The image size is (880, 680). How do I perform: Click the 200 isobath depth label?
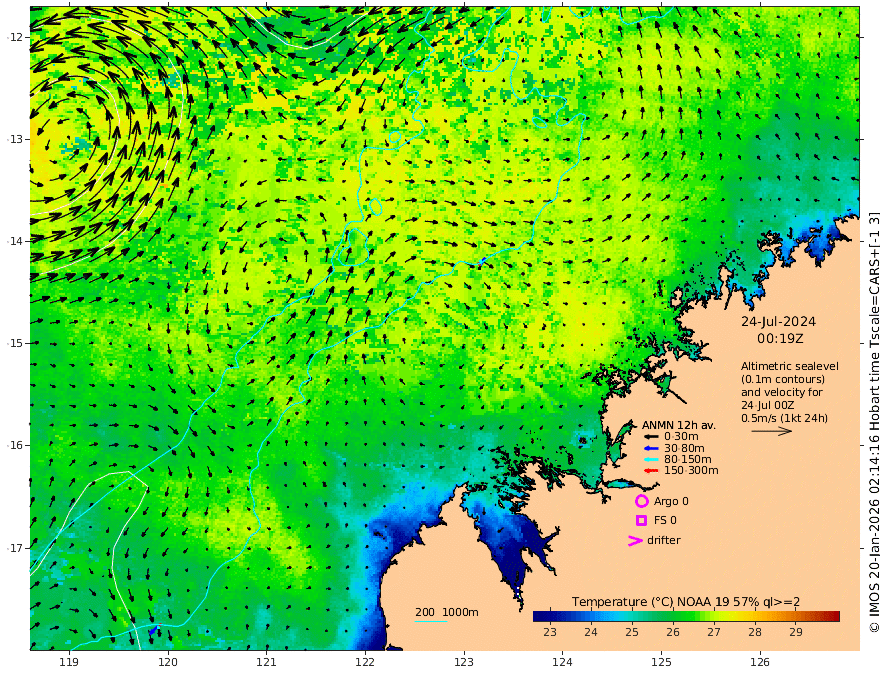[425, 612]
